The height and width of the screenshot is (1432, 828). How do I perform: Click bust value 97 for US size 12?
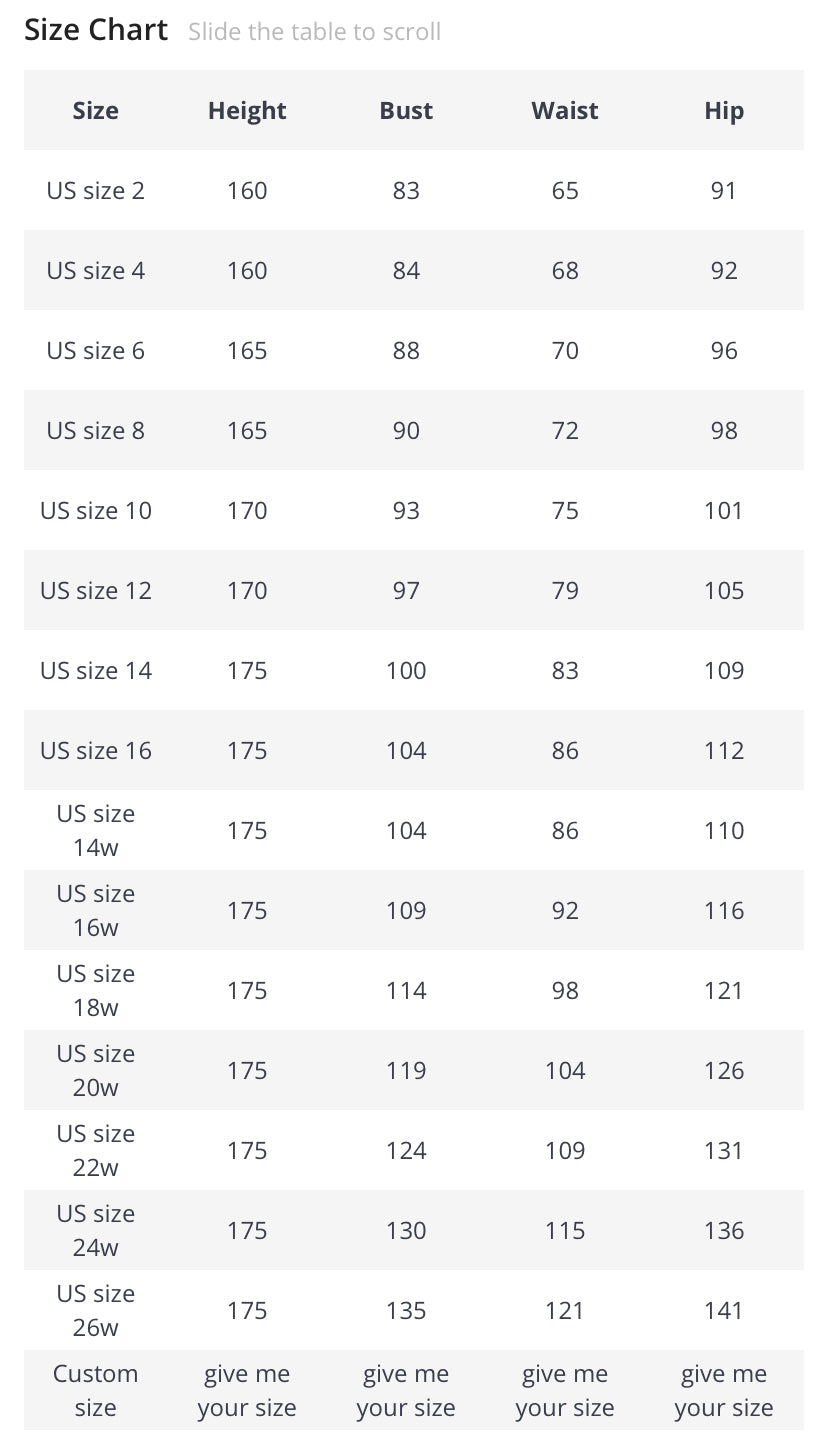click(x=406, y=590)
